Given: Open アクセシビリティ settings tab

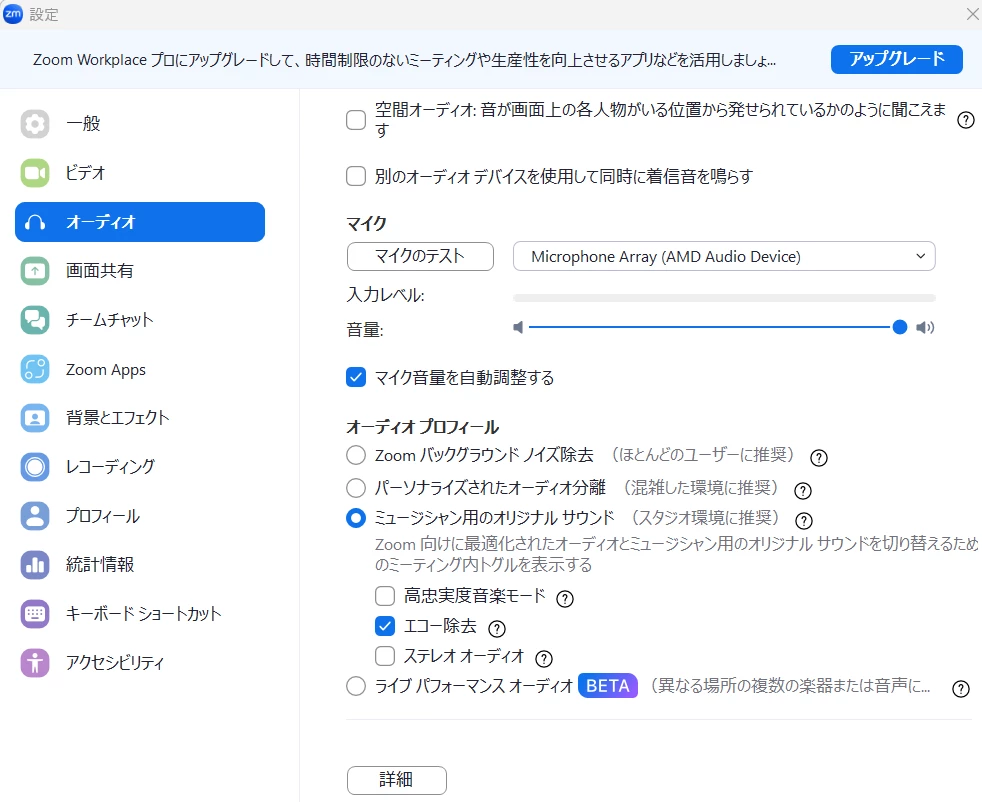Looking at the screenshot, I should (x=140, y=662).
